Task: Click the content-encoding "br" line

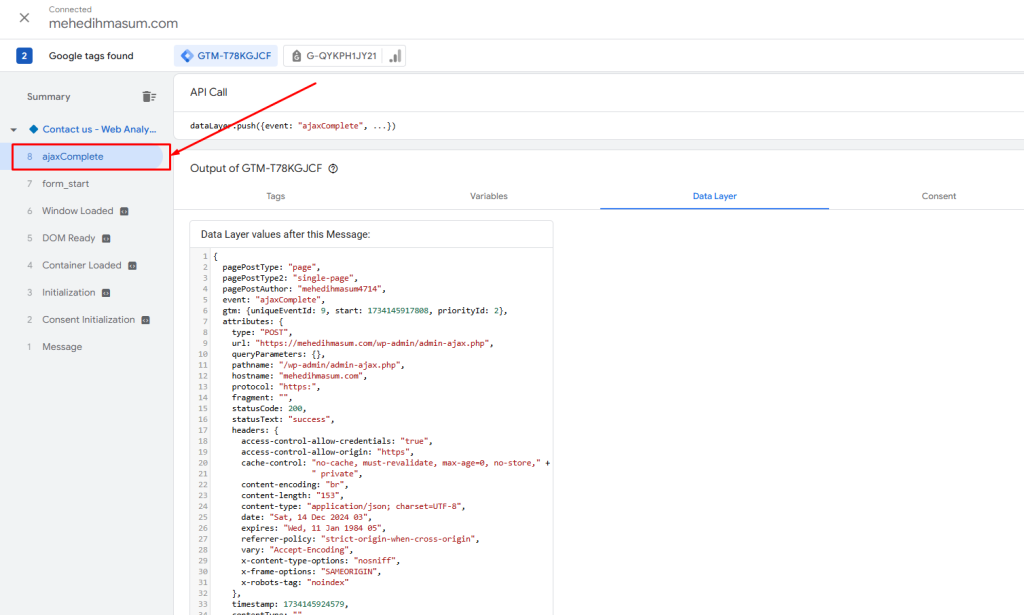Action: 295,485
